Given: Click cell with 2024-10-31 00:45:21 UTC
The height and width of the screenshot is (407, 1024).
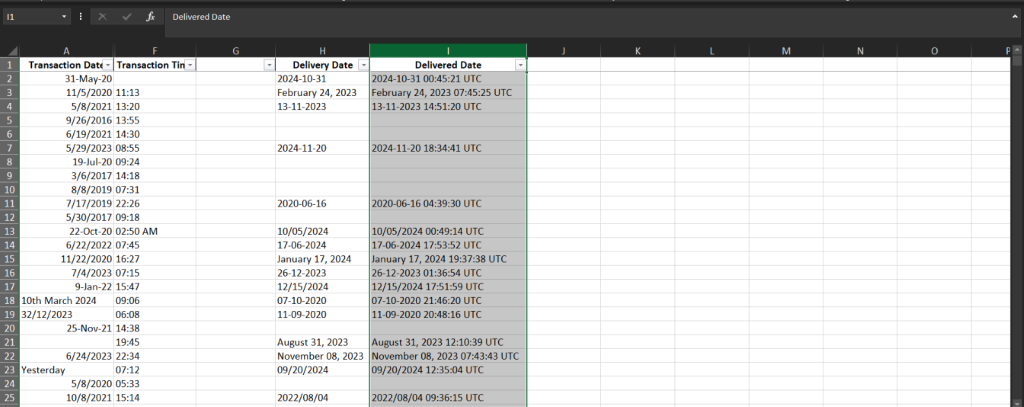Looking at the screenshot, I should coord(448,79).
